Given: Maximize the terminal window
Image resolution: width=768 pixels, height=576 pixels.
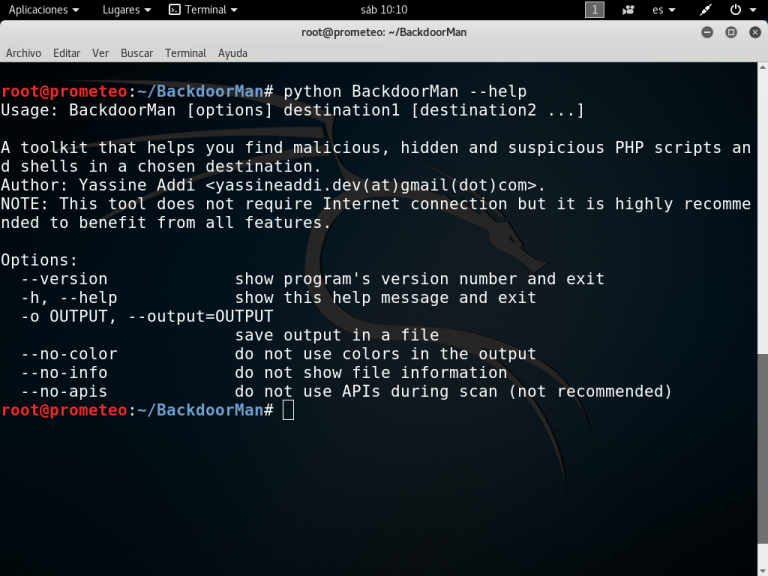Looking at the screenshot, I should (730, 32).
